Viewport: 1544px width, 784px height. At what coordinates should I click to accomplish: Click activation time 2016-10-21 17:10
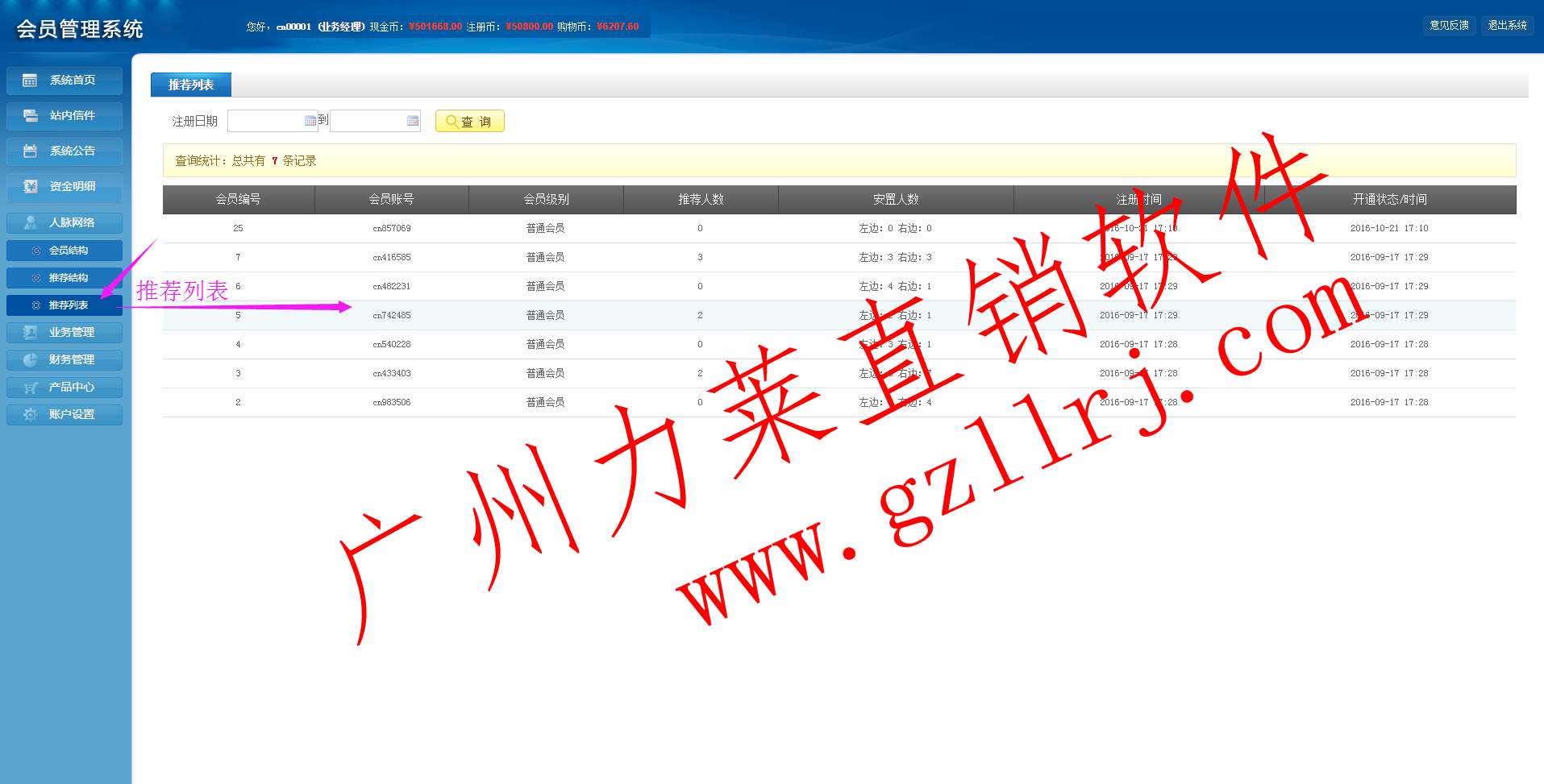(1389, 229)
